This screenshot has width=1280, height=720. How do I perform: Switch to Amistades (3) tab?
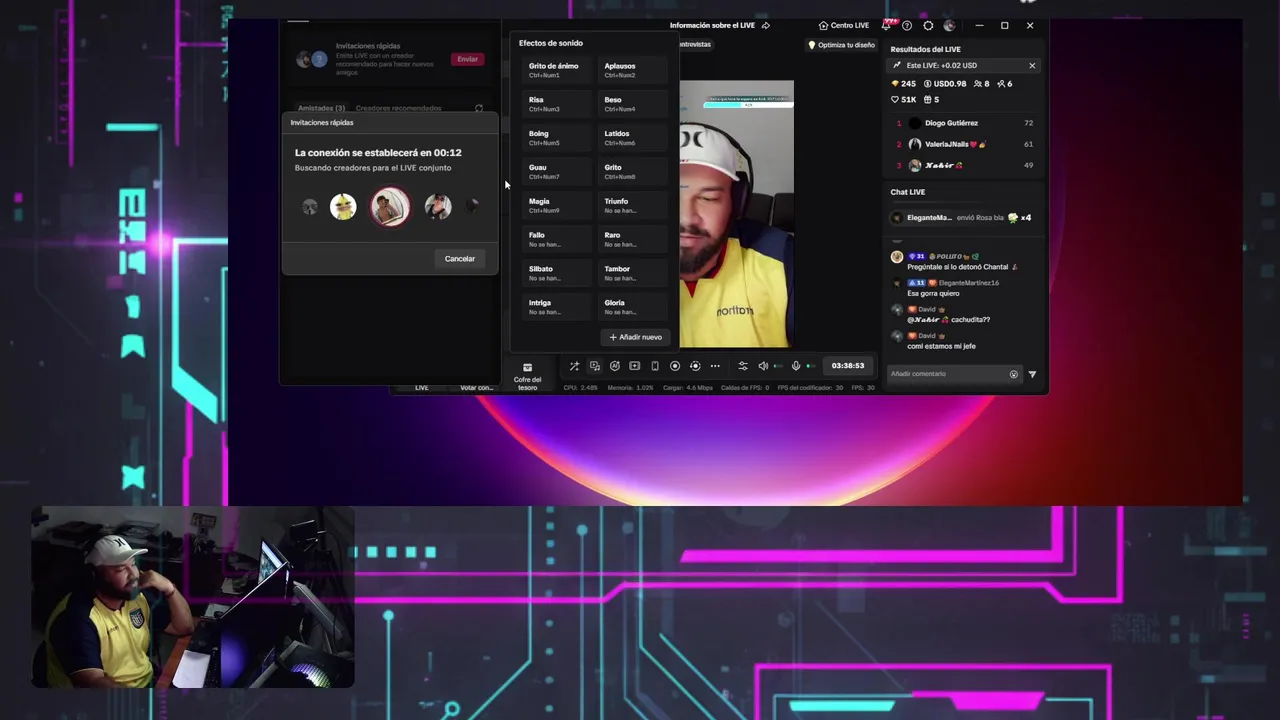321,108
